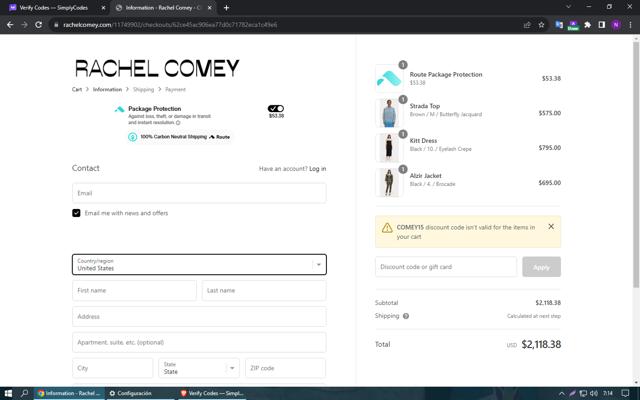The width and height of the screenshot is (640, 400).
Task: Click the First name field
Action: [134, 291]
